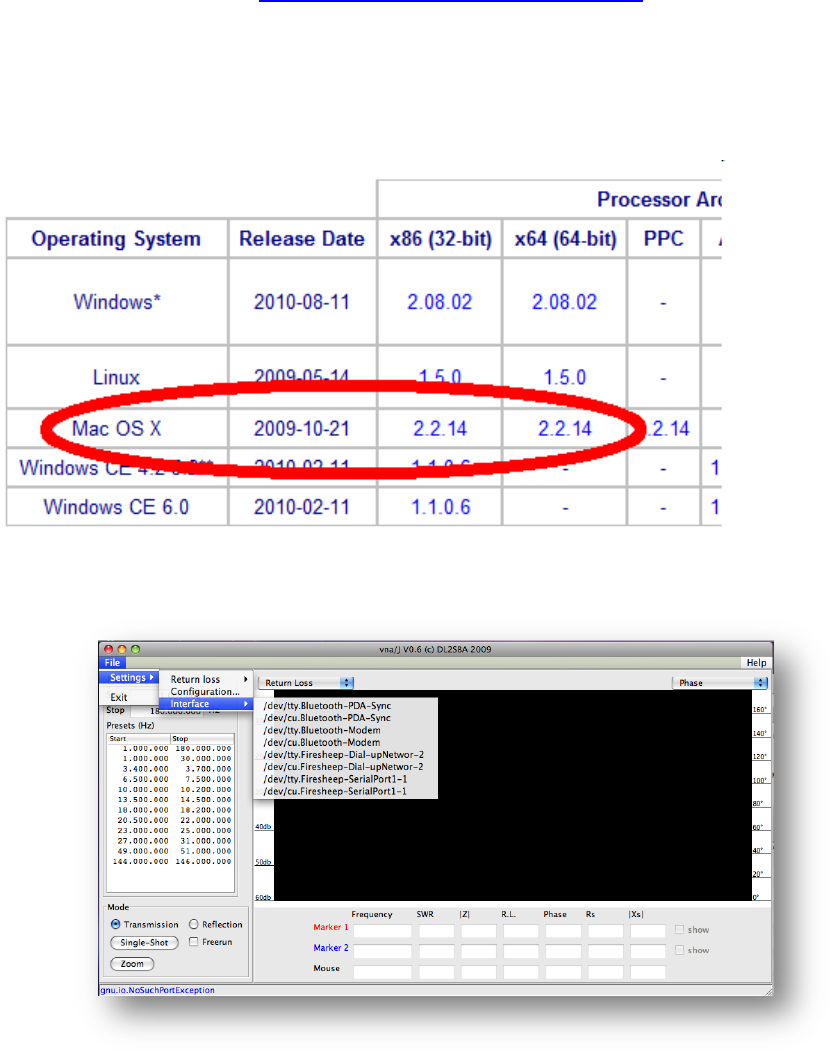Viewport: 836px width, 1058px height.
Task: Select preset 49.000.000 to 51.000.000
Action: 171,851
